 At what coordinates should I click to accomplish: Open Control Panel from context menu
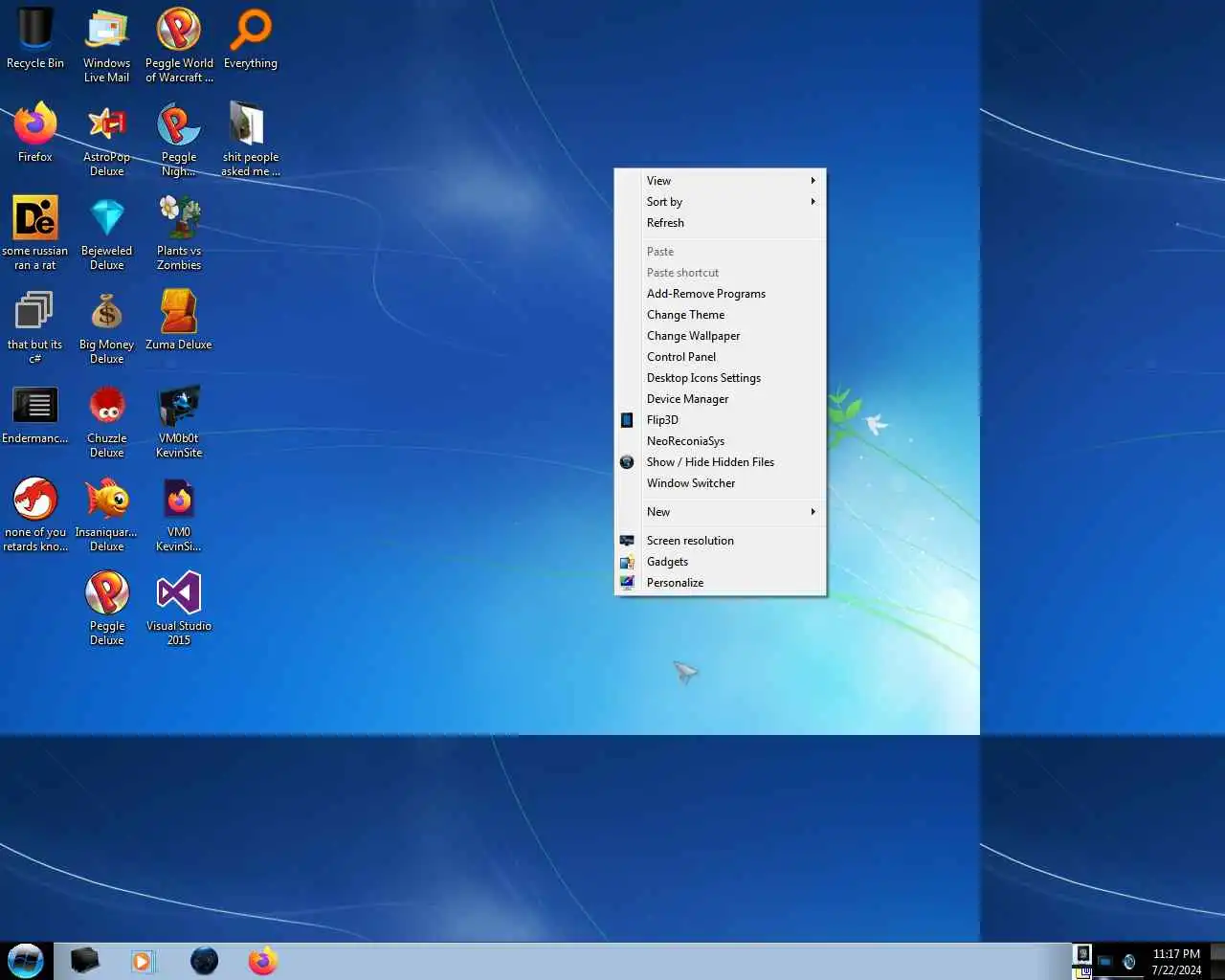tap(720, 357)
